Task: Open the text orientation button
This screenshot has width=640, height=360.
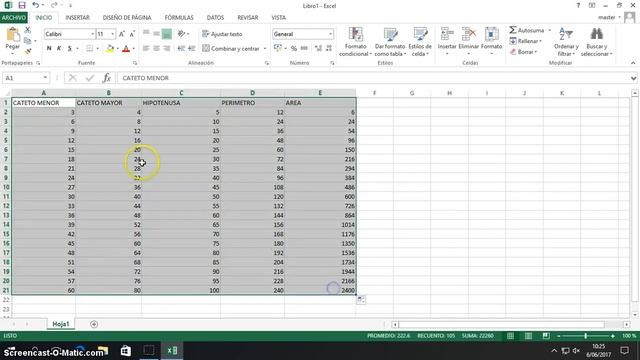Action: pos(183,34)
